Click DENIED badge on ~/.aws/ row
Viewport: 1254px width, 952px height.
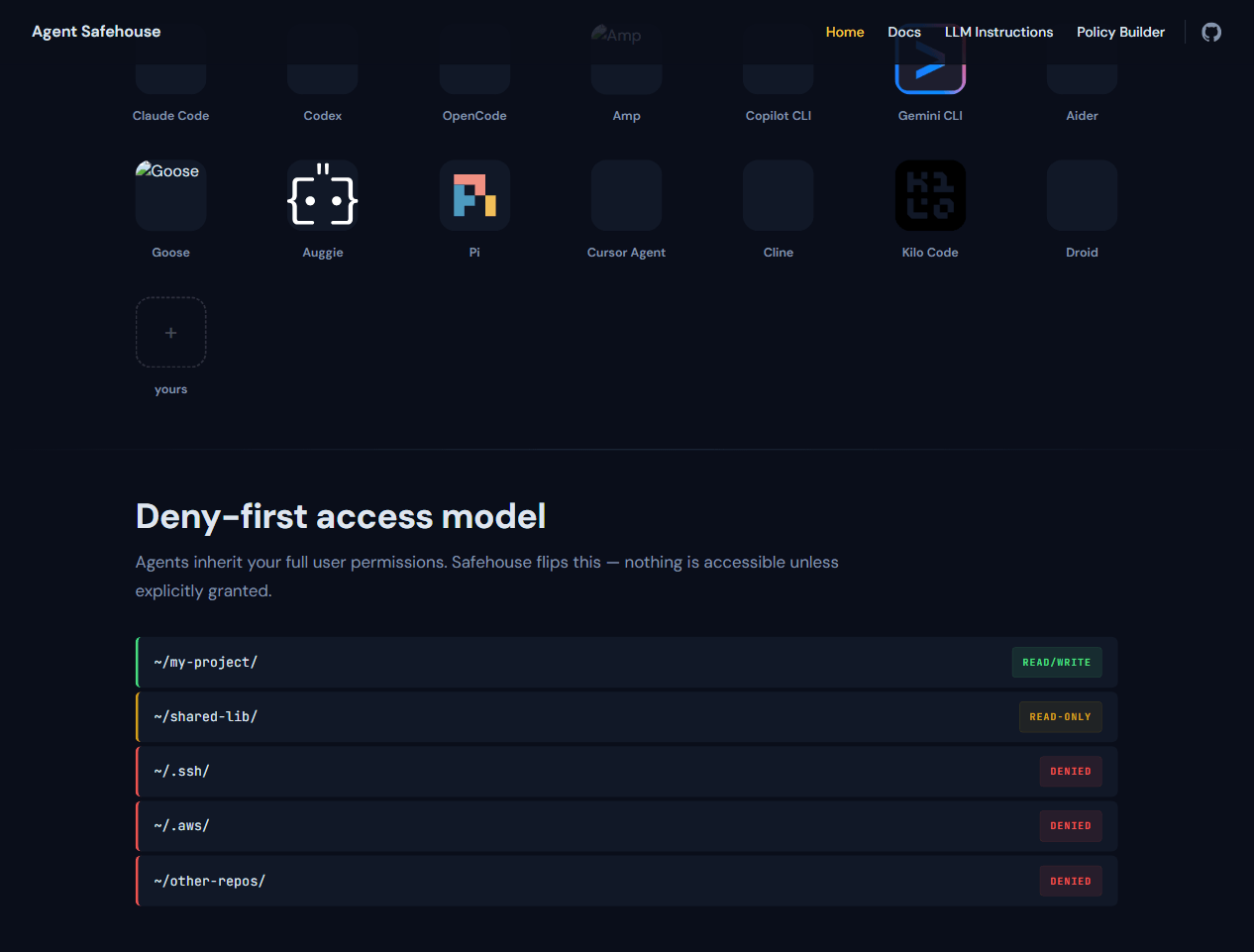click(1071, 825)
